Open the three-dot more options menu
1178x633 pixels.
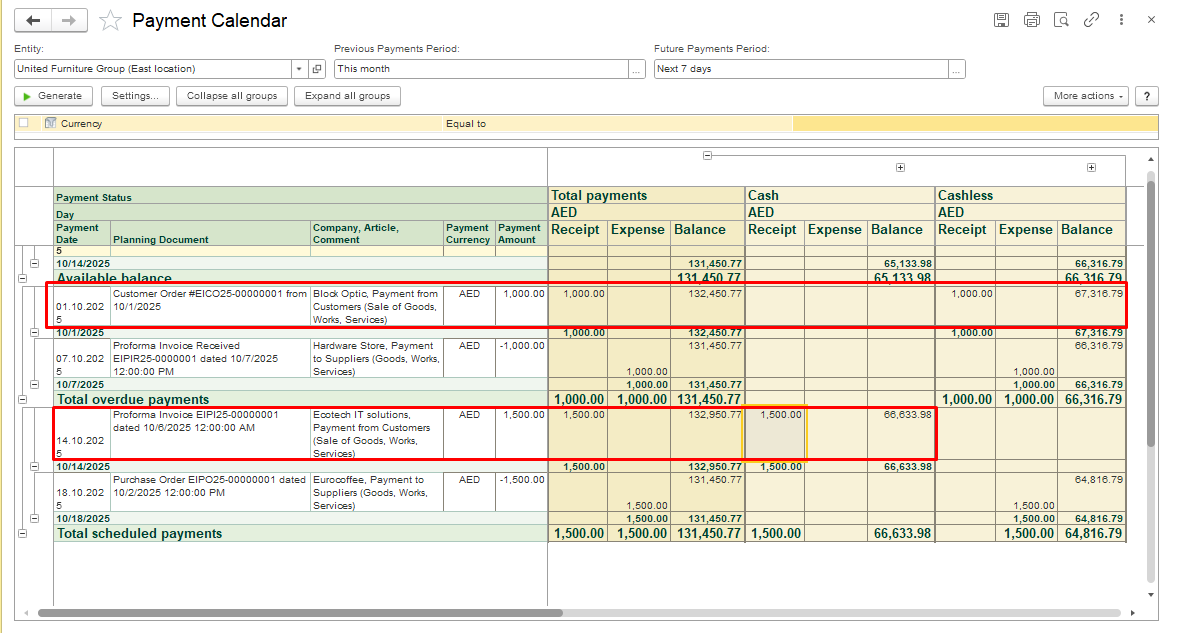1122,20
